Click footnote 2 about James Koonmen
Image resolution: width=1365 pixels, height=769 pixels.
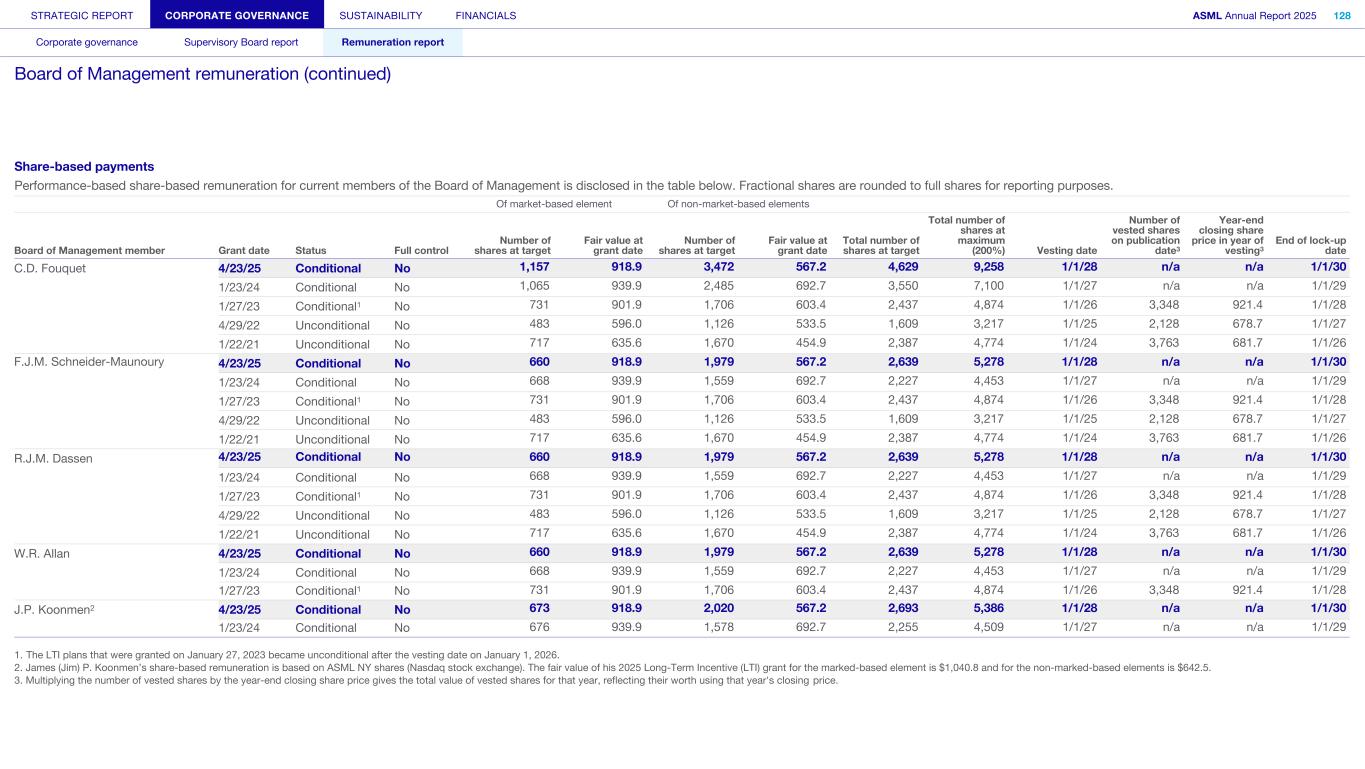(x=612, y=667)
